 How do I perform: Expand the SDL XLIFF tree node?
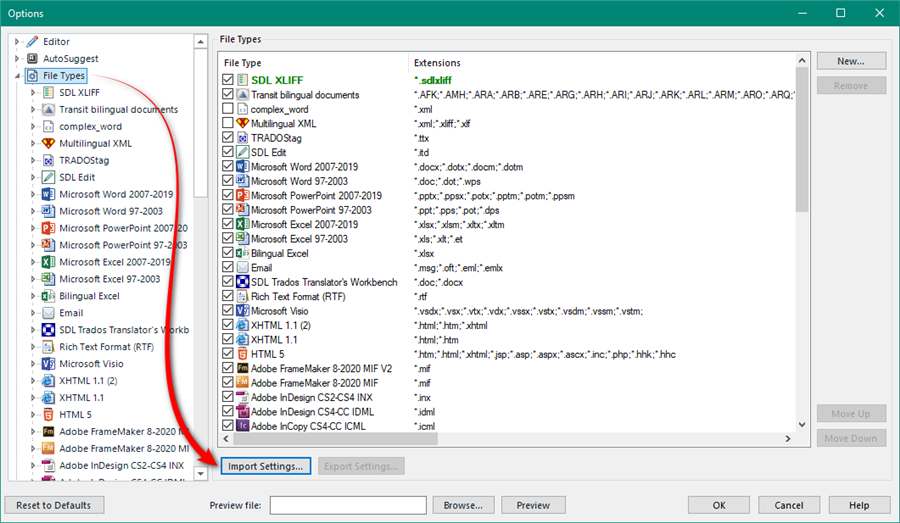[x=33, y=92]
